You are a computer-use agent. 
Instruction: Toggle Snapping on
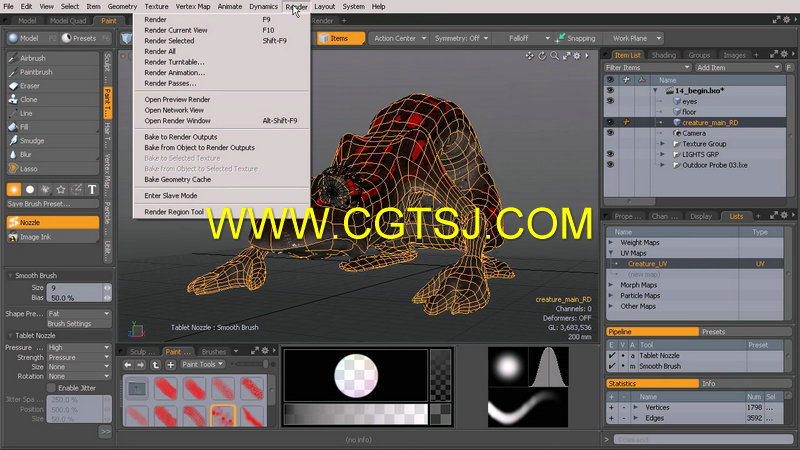(x=577, y=38)
